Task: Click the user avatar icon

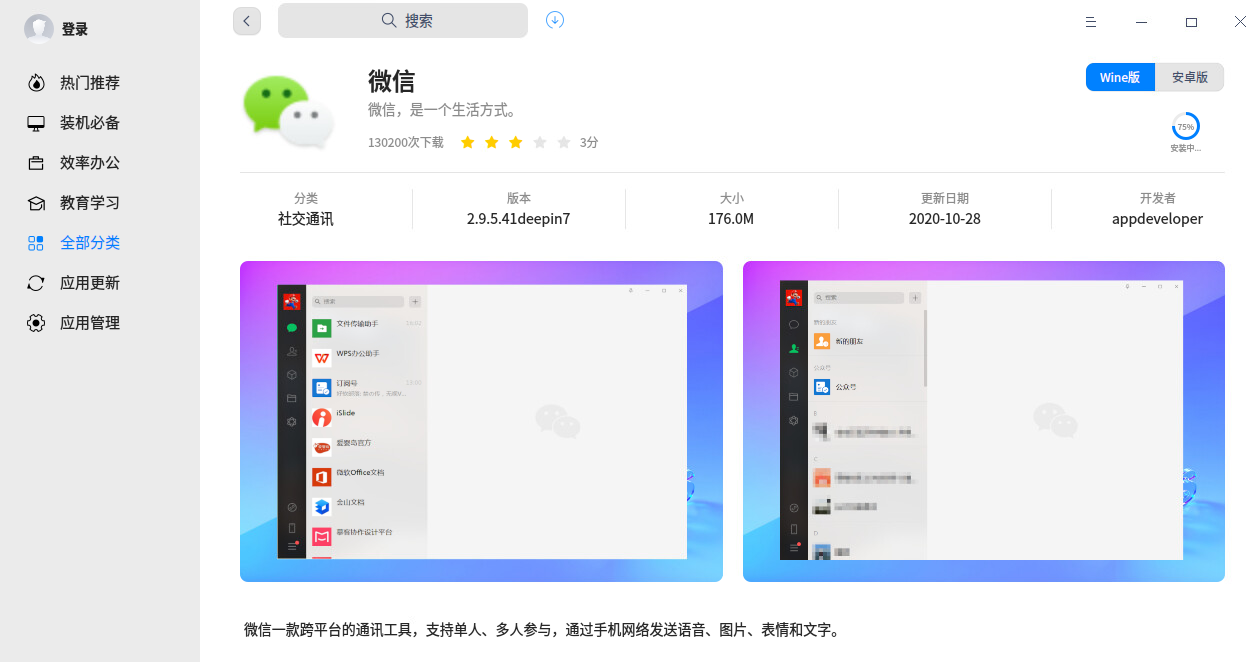Action: (x=39, y=29)
